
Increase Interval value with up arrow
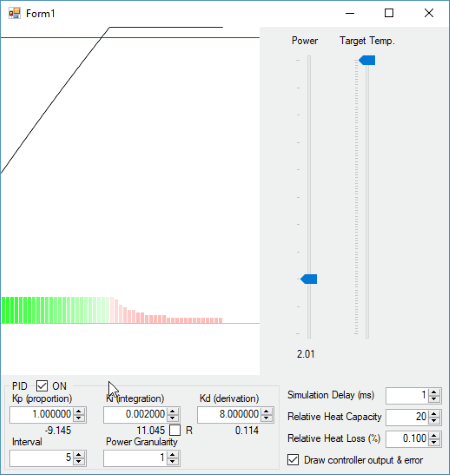[79, 455]
